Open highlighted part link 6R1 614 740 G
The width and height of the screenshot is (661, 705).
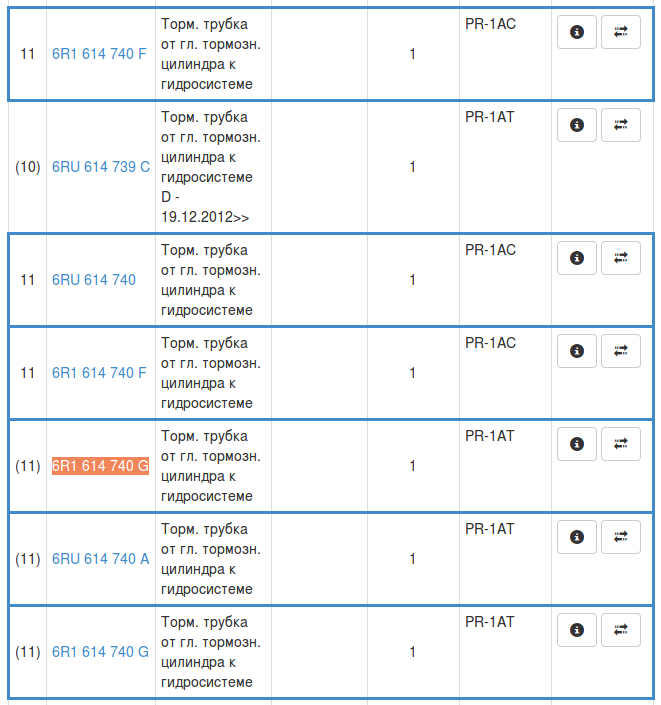[x=100, y=466]
